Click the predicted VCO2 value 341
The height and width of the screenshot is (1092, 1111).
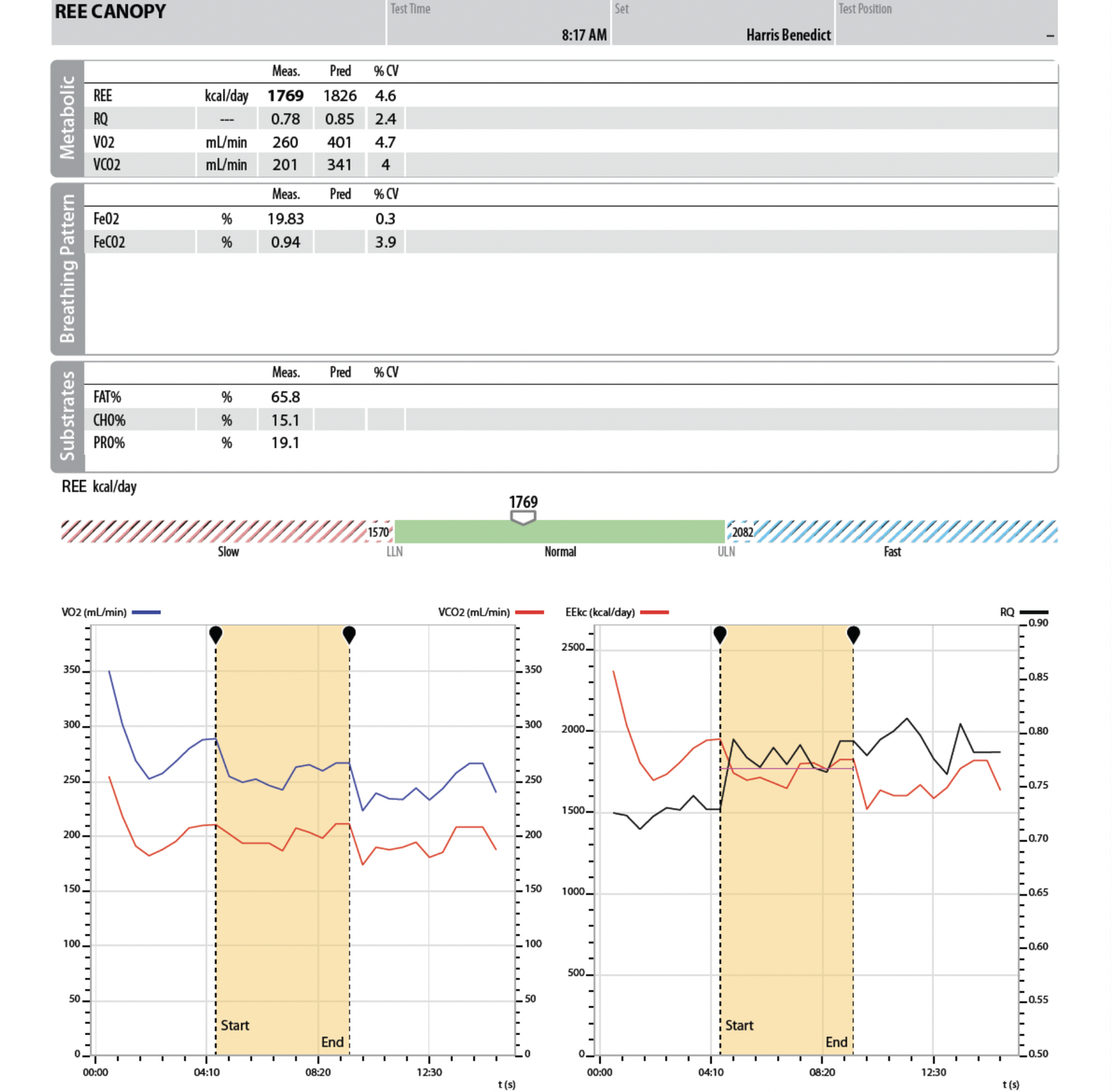coord(340,164)
